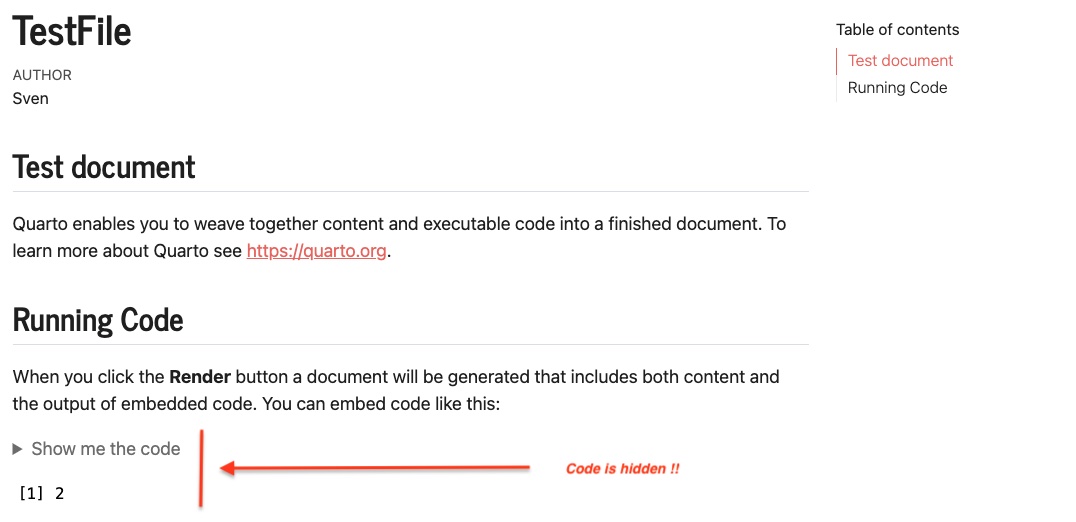
Task: Click the red vertical line annotation
Action: pos(201,468)
